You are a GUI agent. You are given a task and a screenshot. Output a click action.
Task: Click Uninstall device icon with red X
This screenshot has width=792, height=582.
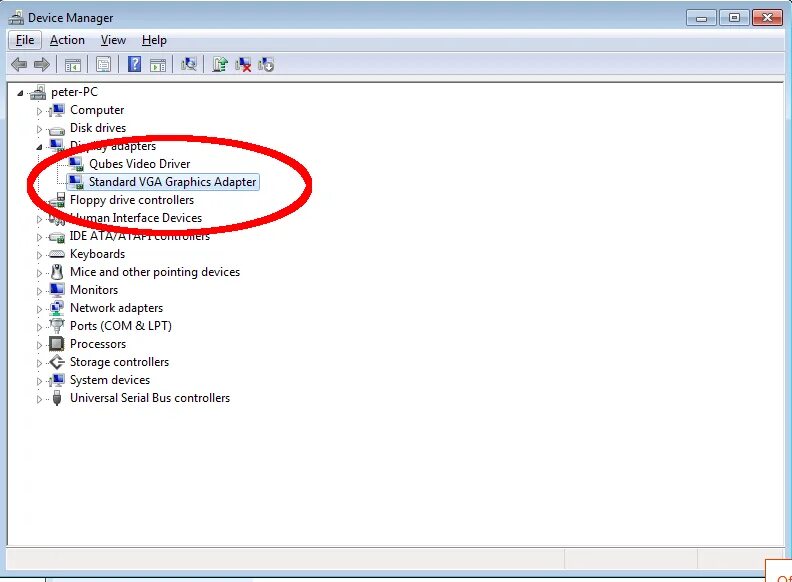tap(243, 64)
